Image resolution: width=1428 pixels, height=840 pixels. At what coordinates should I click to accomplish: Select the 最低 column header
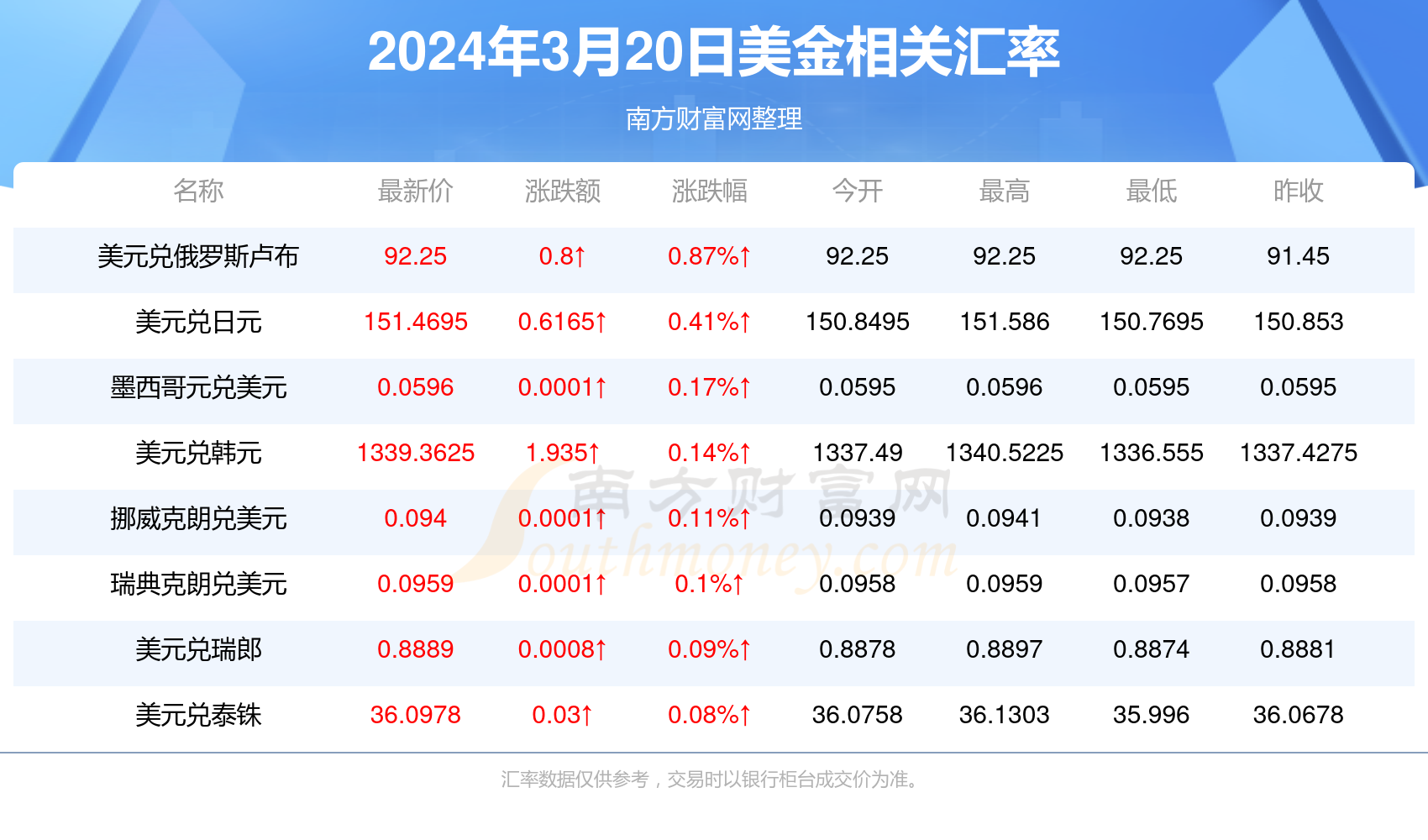tap(1151, 191)
